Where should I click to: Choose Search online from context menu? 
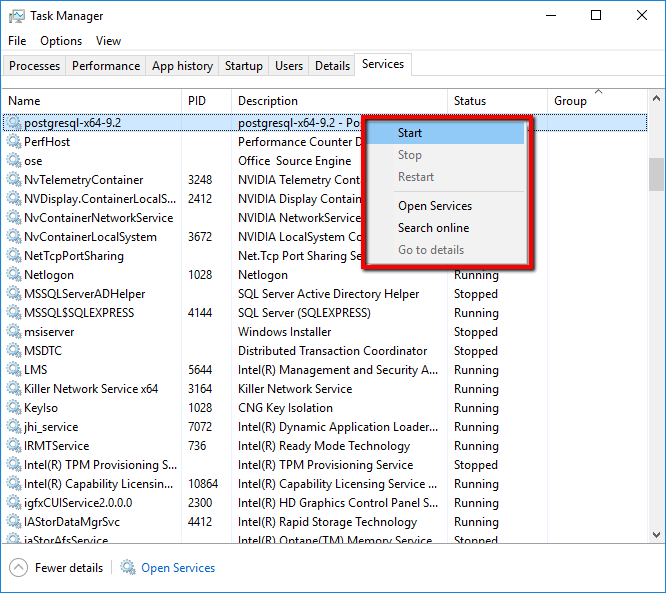tap(433, 228)
